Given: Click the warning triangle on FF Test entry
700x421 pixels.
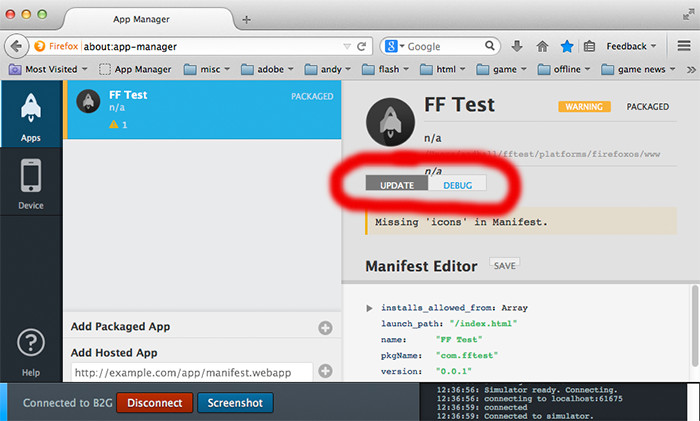Looking at the screenshot, I should coord(114,125).
